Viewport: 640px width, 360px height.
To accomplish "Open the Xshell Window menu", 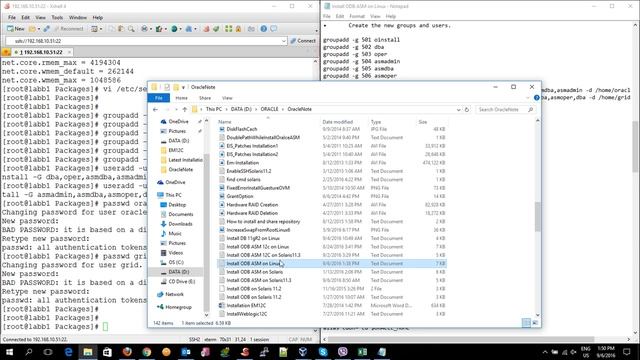I will tap(78, 18).
